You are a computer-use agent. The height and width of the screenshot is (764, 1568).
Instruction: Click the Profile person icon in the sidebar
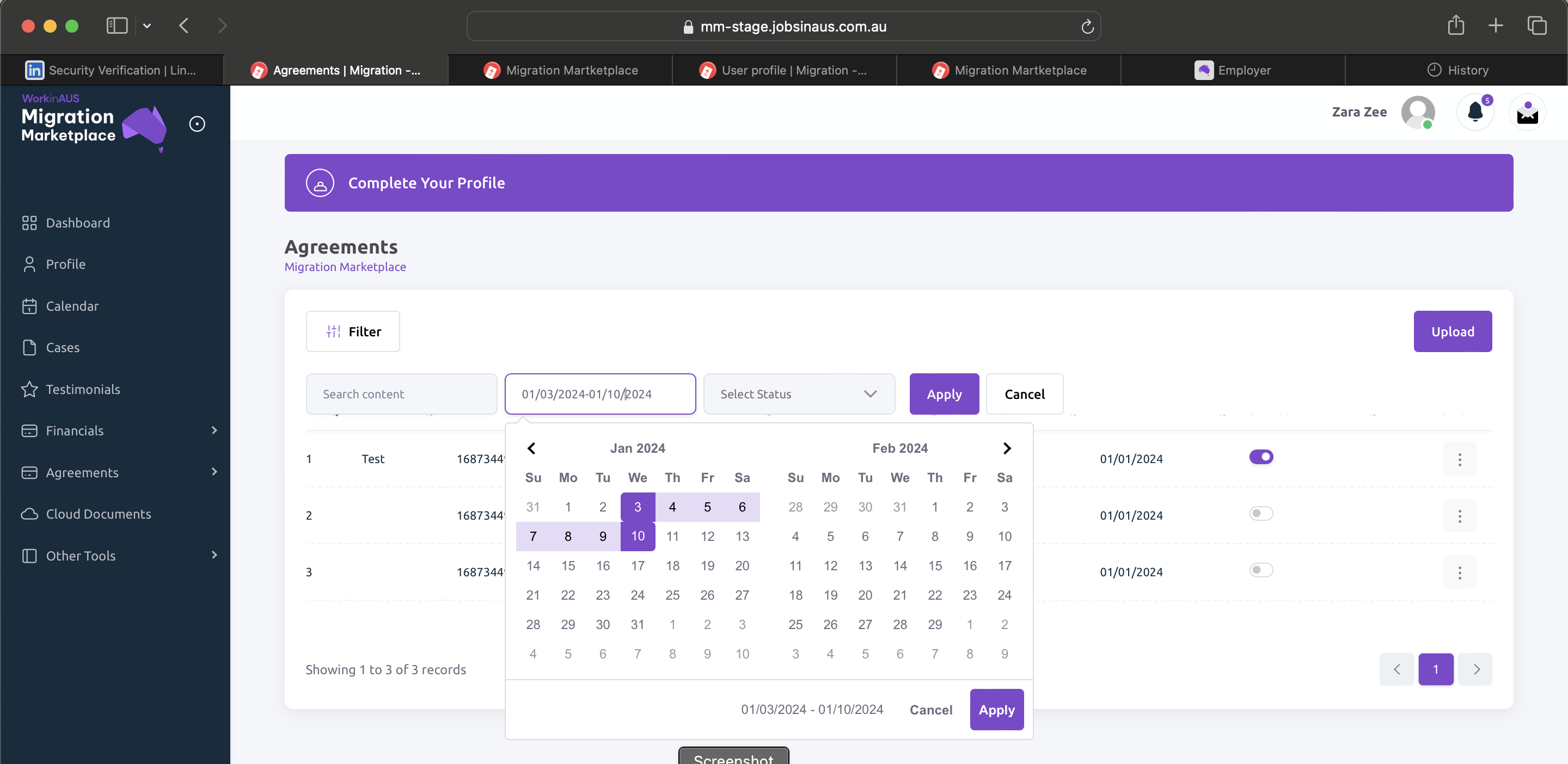(29, 264)
